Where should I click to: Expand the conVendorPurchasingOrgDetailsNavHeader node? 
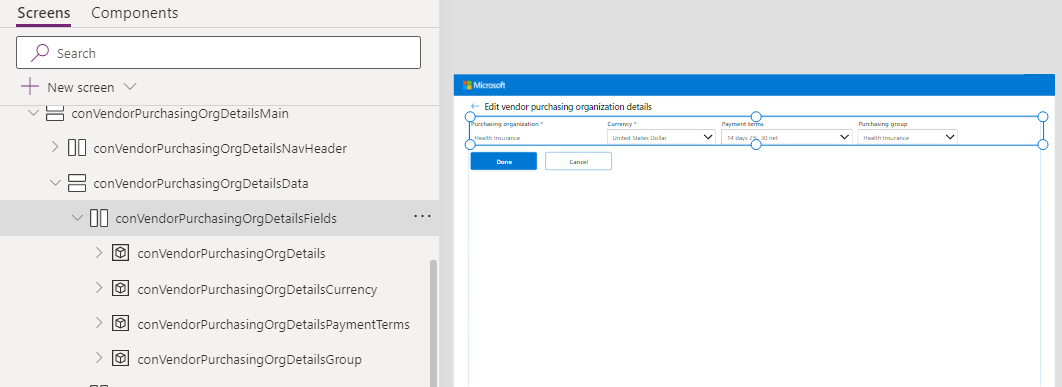tap(56, 147)
